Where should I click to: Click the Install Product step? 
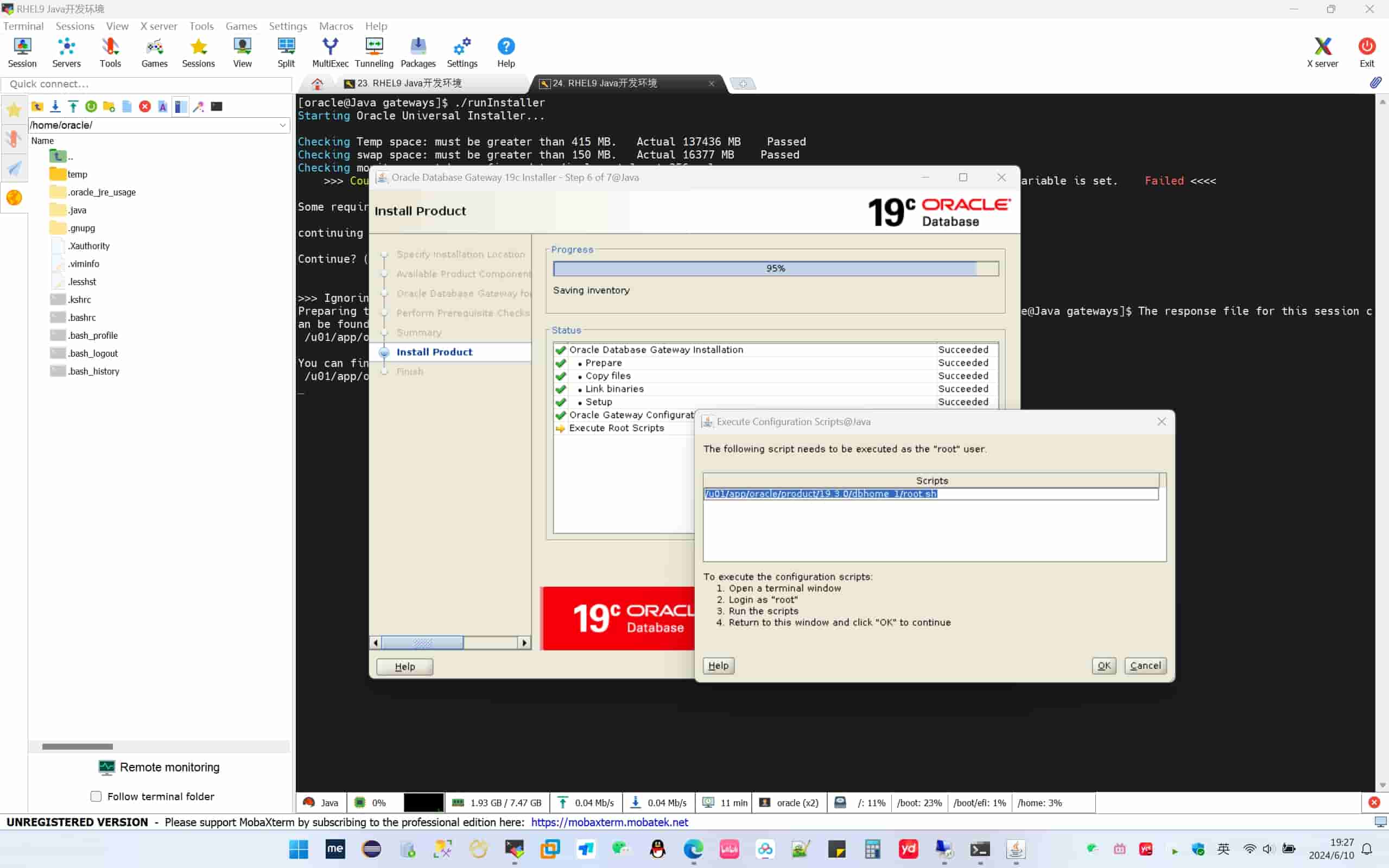434,352
